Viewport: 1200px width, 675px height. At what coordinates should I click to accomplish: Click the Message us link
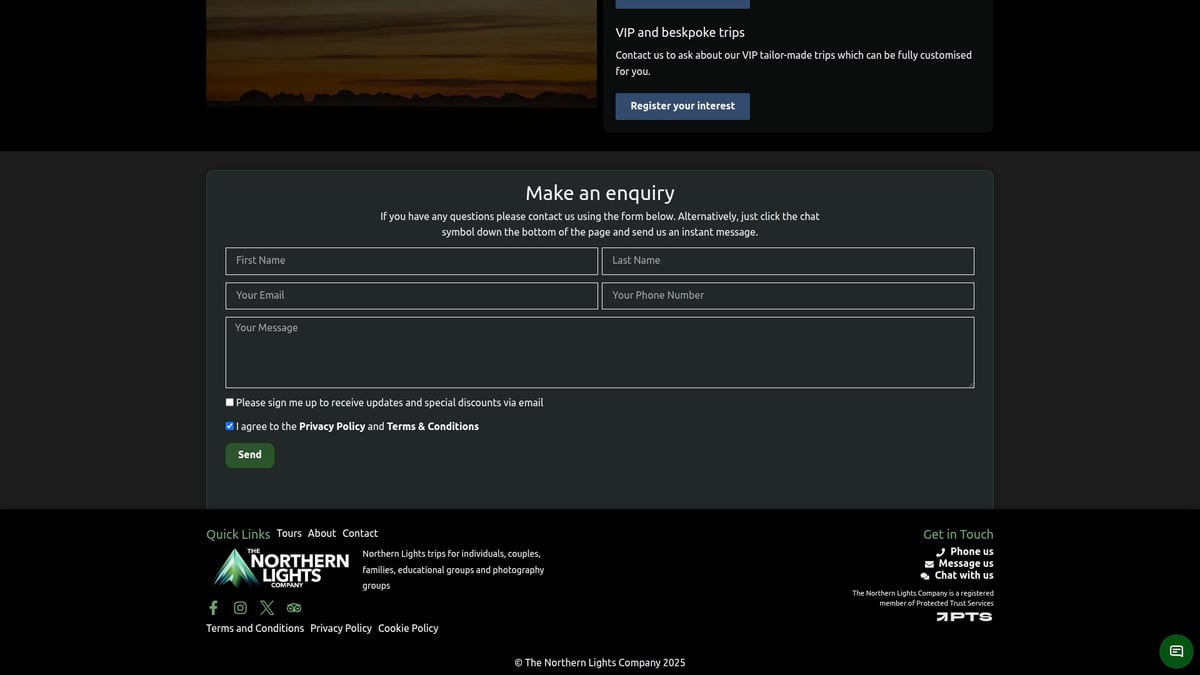point(965,564)
